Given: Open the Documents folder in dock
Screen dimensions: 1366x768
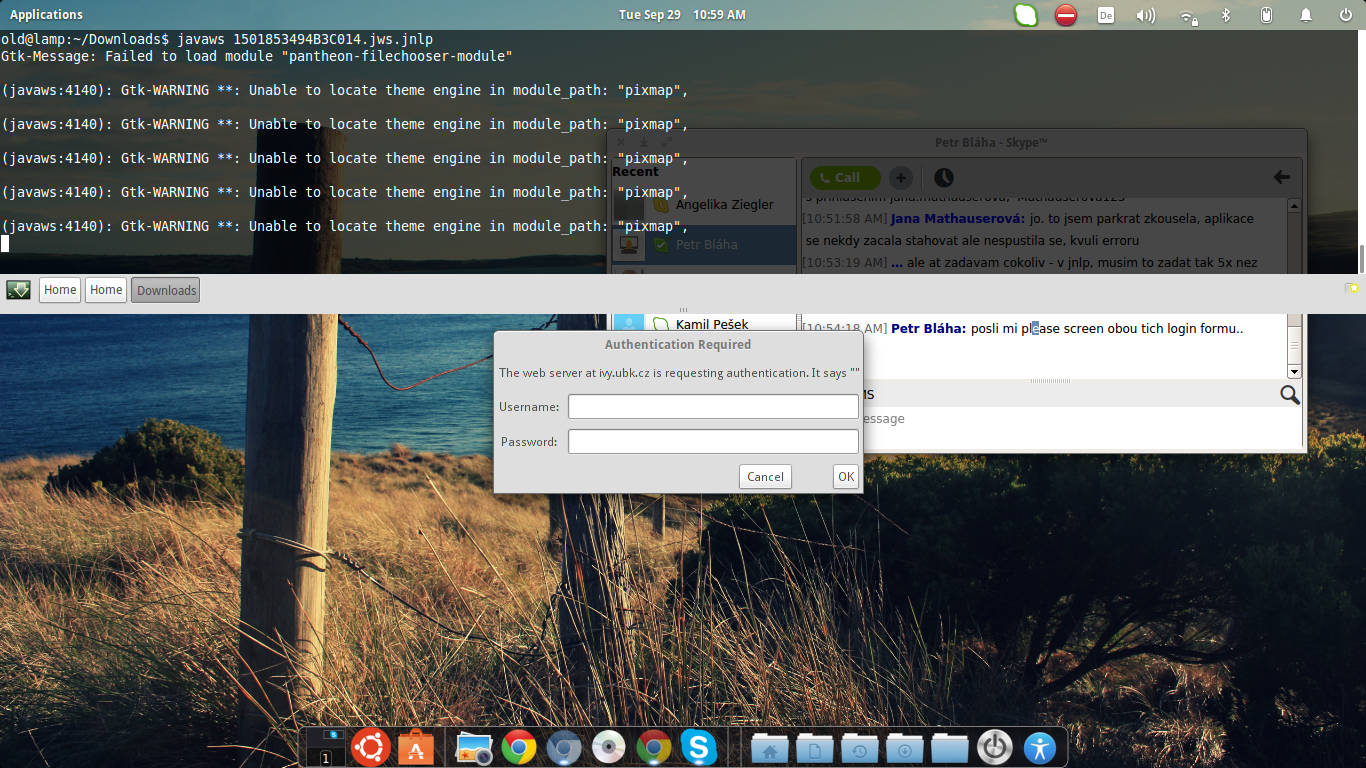Looking at the screenshot, I should (815, 748).
